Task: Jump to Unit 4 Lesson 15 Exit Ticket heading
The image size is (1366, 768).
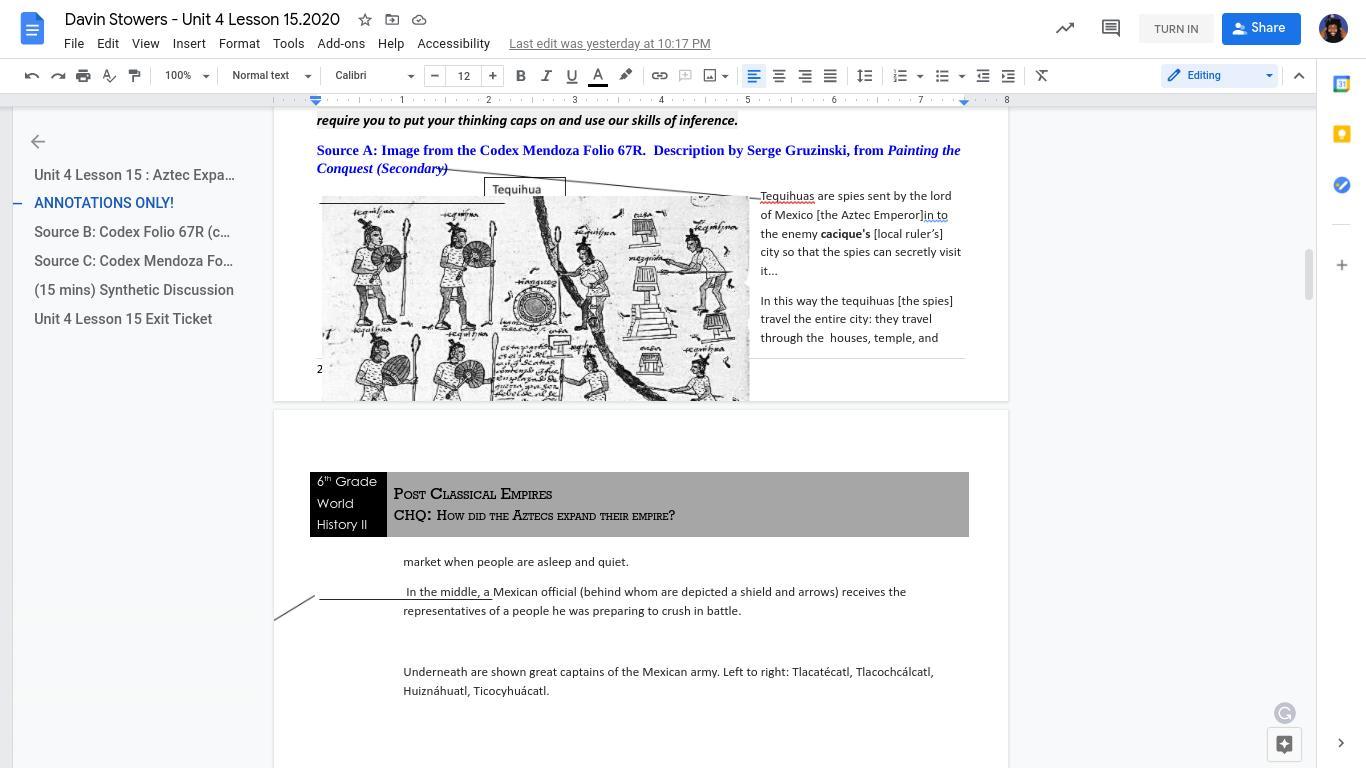Action: pos(123,319)
